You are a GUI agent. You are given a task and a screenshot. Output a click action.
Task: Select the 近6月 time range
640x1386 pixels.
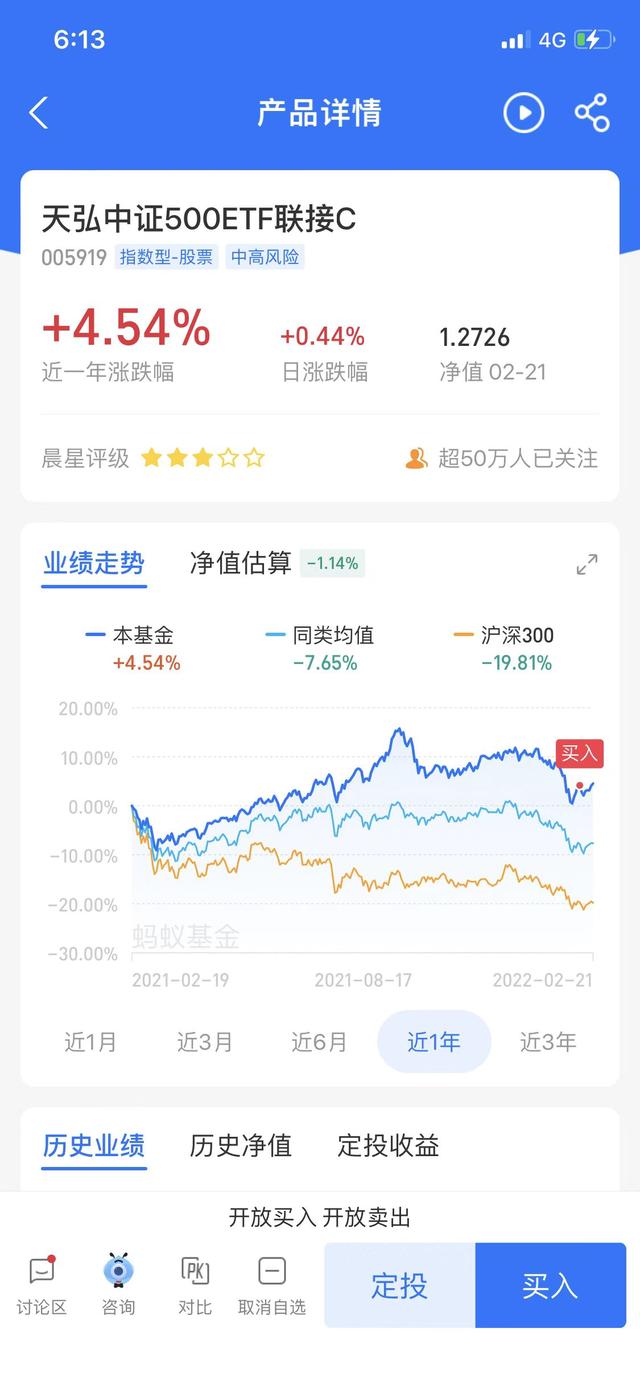(x=319, y=1042)
